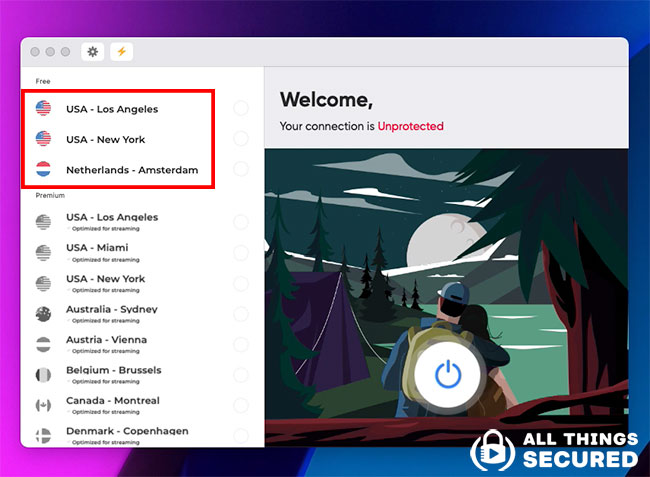Click the Belgium - Brussels flag icon
Screen dimensions: 650x477
click(43, 375)
